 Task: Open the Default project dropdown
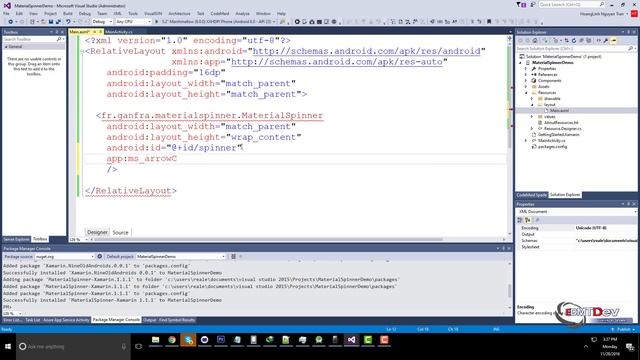180,256
